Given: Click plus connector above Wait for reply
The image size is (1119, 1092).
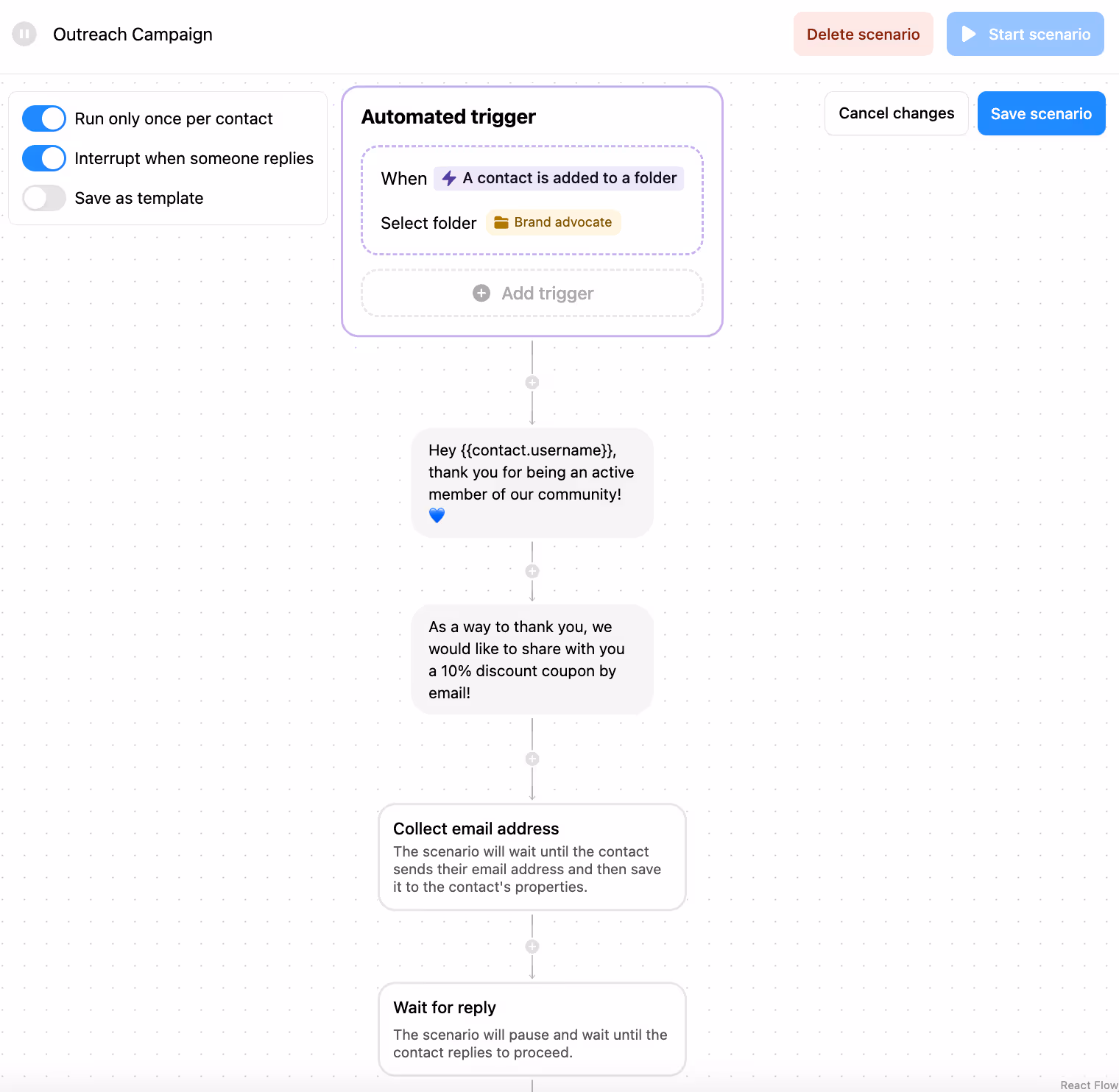Looking at the screenshot, I should 532,946.
